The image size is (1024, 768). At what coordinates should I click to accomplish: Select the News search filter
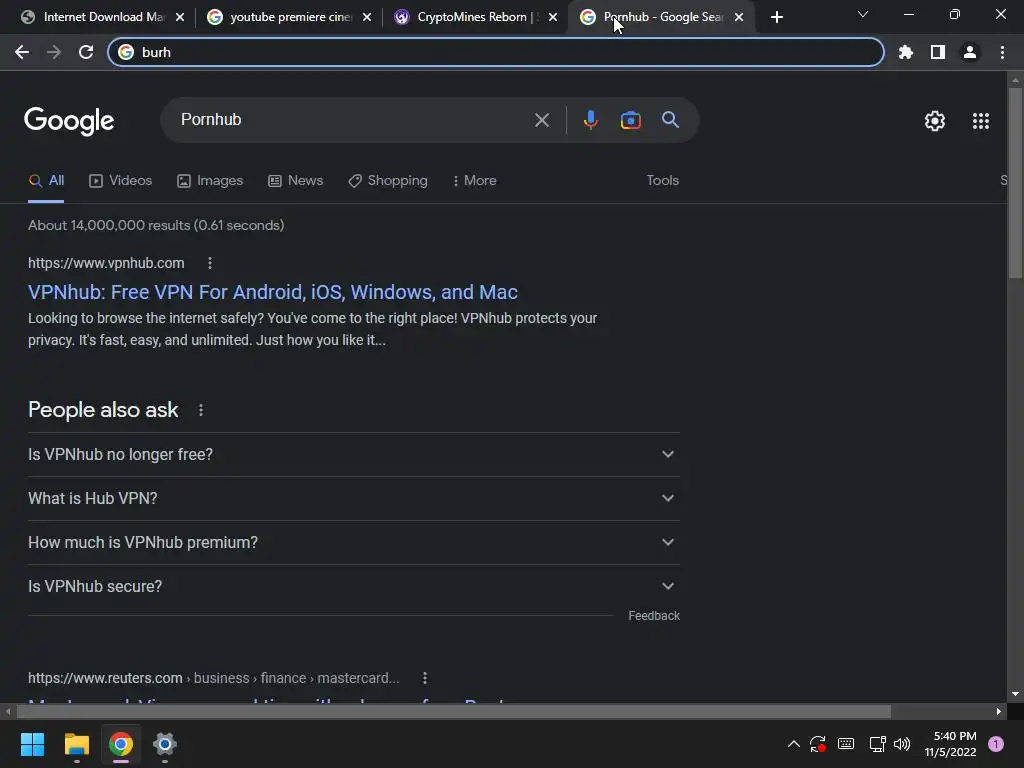(x=296, y=181)
